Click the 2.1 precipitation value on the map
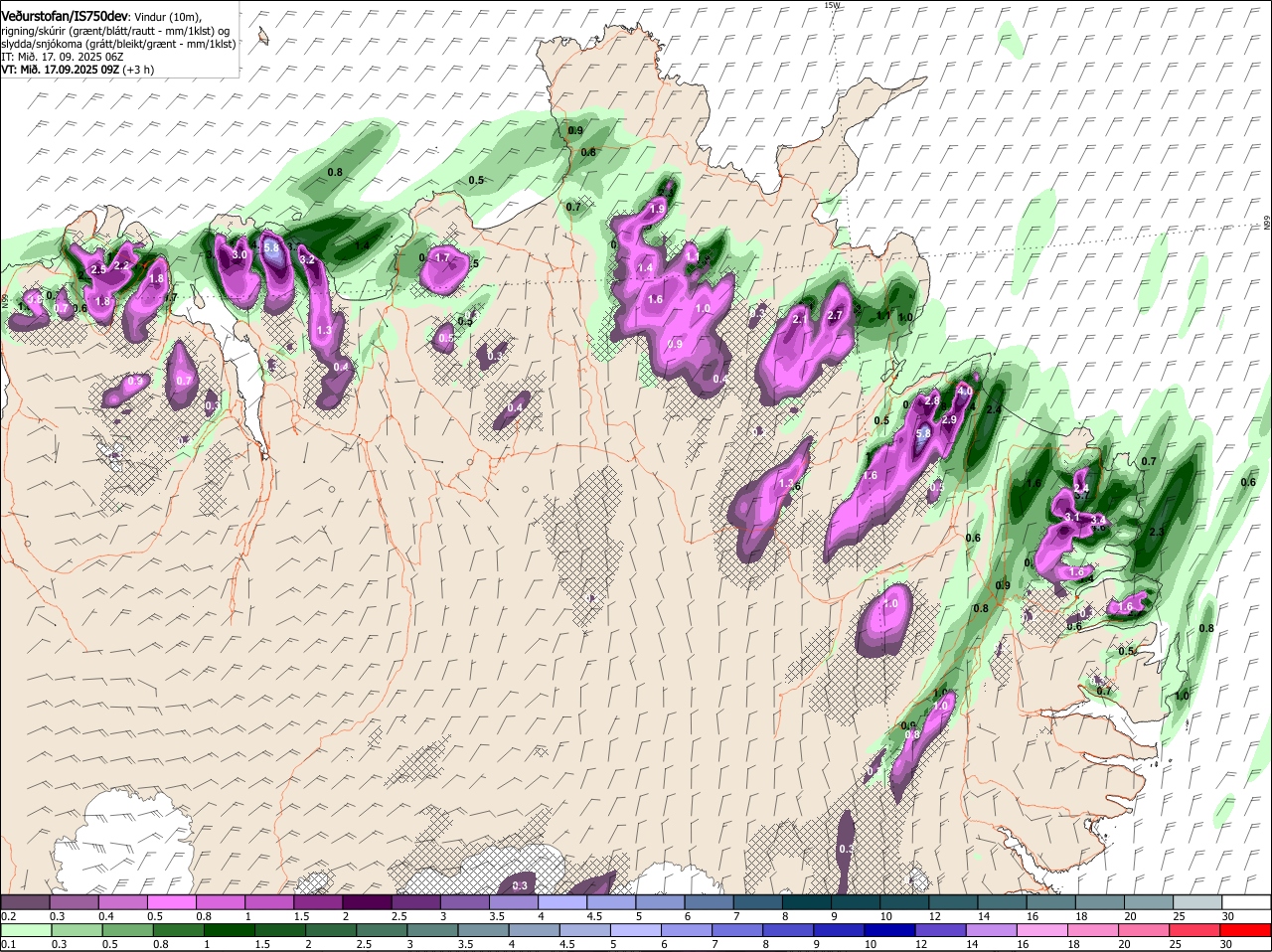The height and width of the screenshot is (952, 1272). point(800,319)
